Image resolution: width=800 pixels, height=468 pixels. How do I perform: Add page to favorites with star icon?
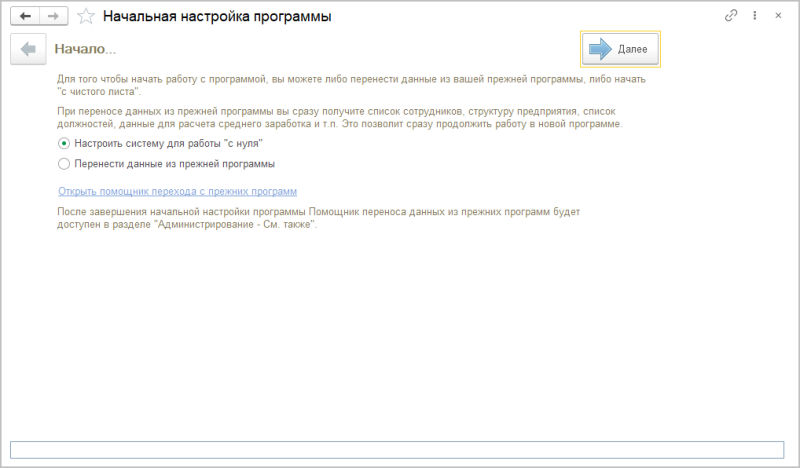pos(86,17)
